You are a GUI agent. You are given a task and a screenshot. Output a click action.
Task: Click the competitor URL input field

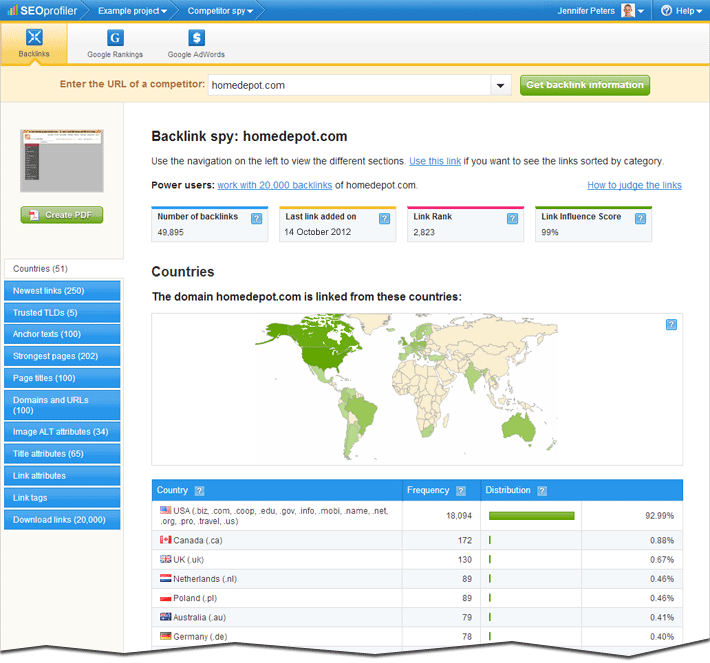(349, 85)
